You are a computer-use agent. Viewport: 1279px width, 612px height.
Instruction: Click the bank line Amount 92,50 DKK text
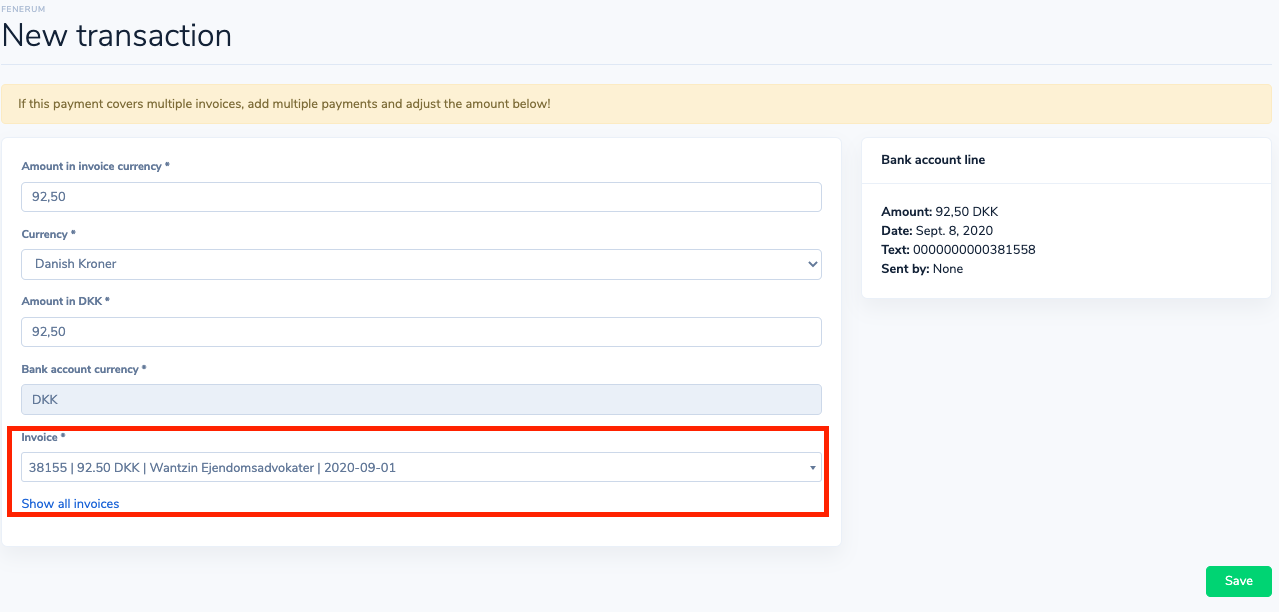[939, 212]
